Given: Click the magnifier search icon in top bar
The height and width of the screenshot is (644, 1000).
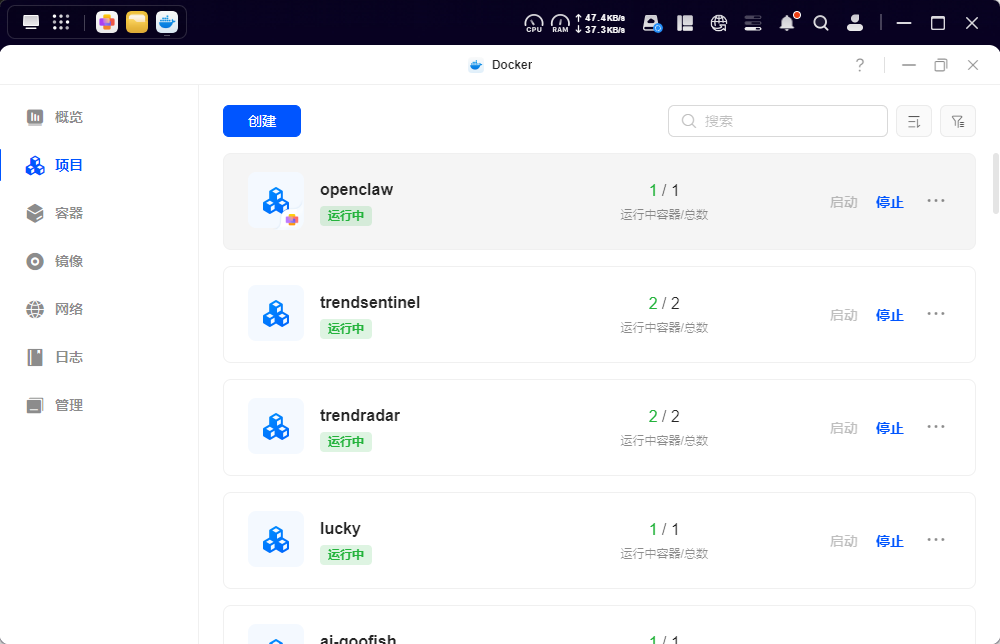Looking at the screenshot, I should coord(821,22).
